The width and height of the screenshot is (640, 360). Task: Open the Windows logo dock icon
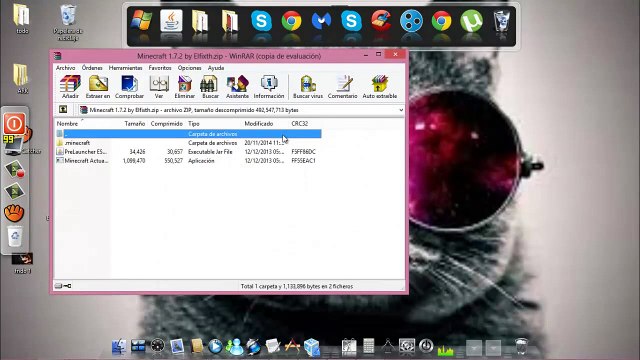point(141,20)
